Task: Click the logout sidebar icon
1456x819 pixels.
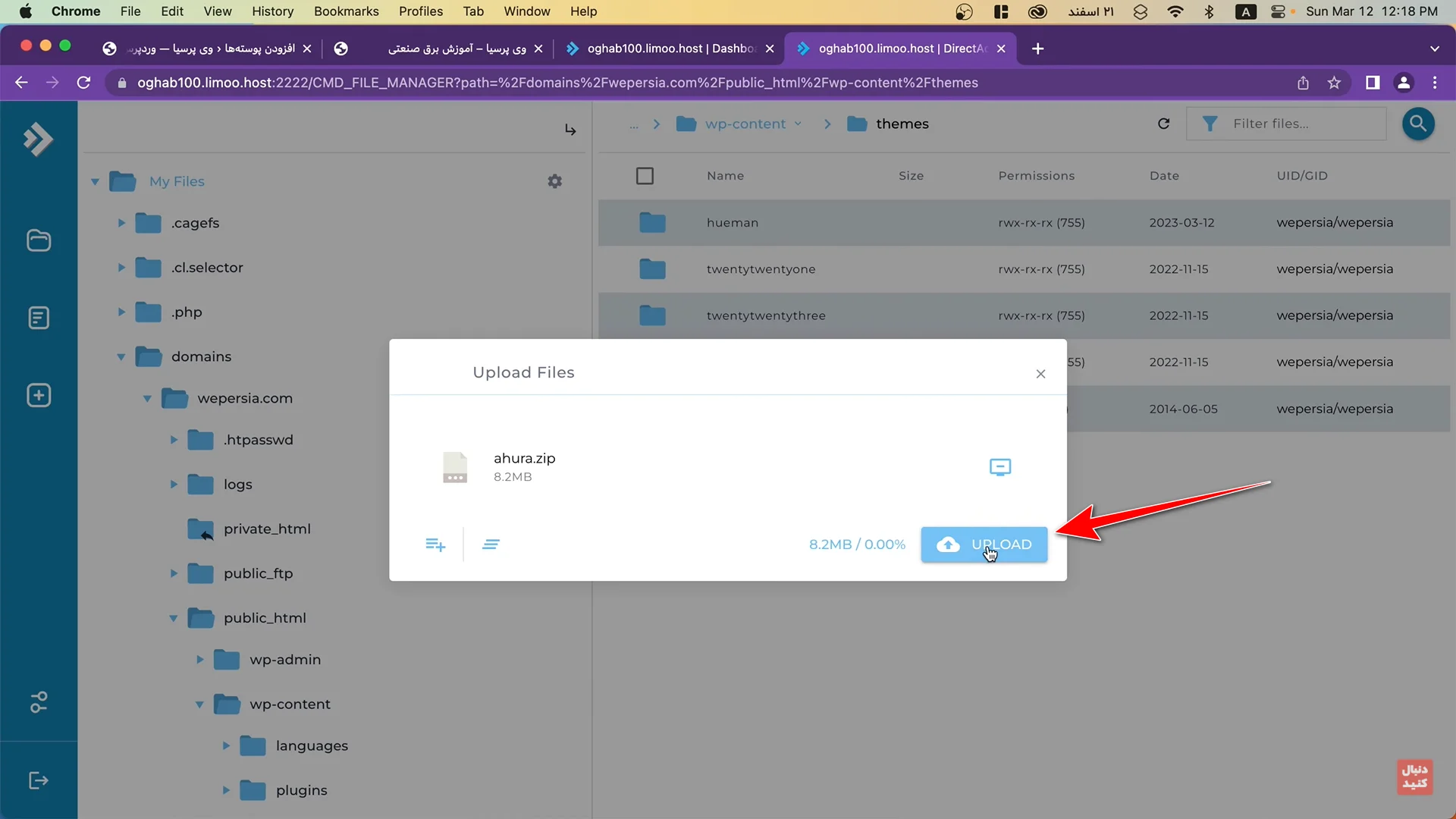Action: [39, 781]
